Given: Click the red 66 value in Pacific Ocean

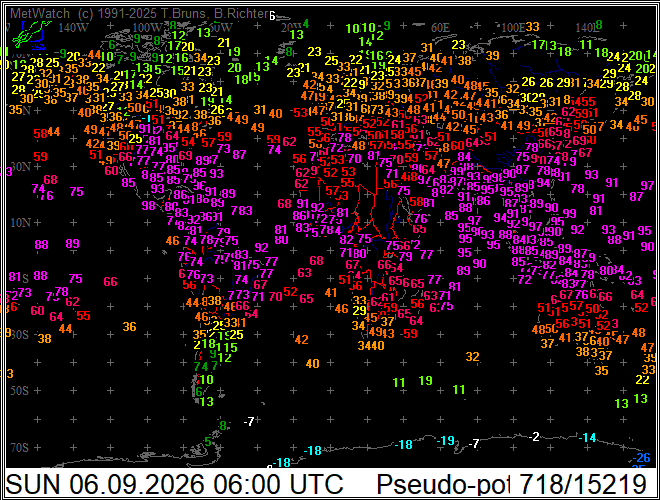Looking at the screenshot, I should [110, 281].
